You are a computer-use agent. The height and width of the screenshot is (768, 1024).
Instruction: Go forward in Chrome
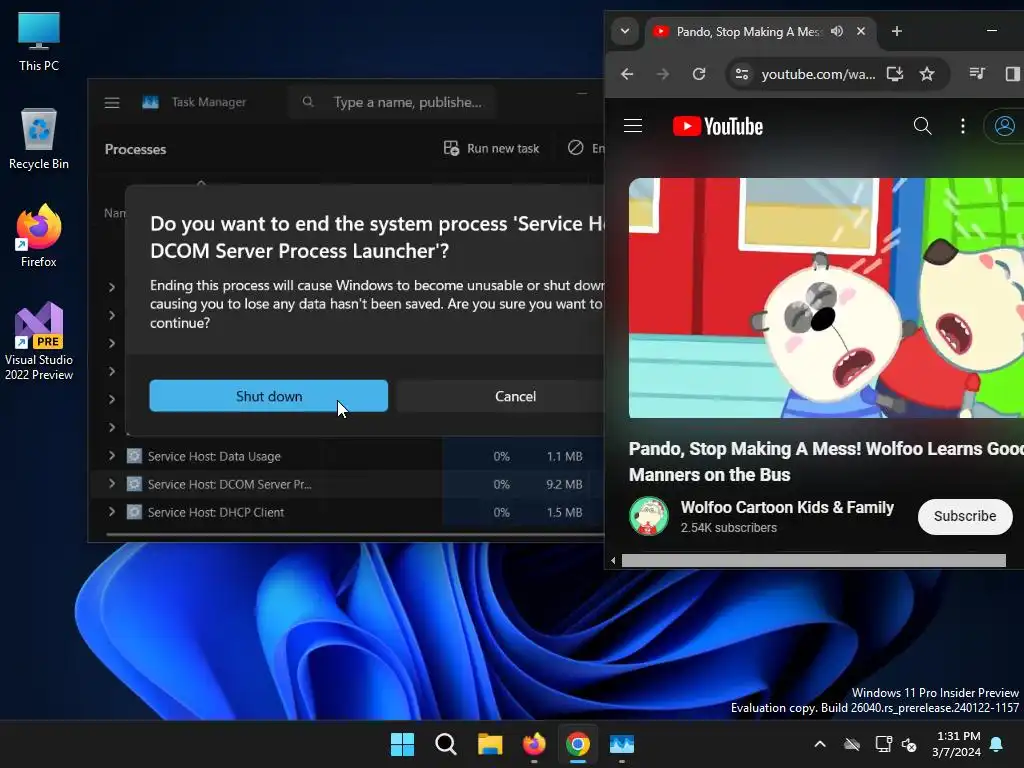point(662,74)
